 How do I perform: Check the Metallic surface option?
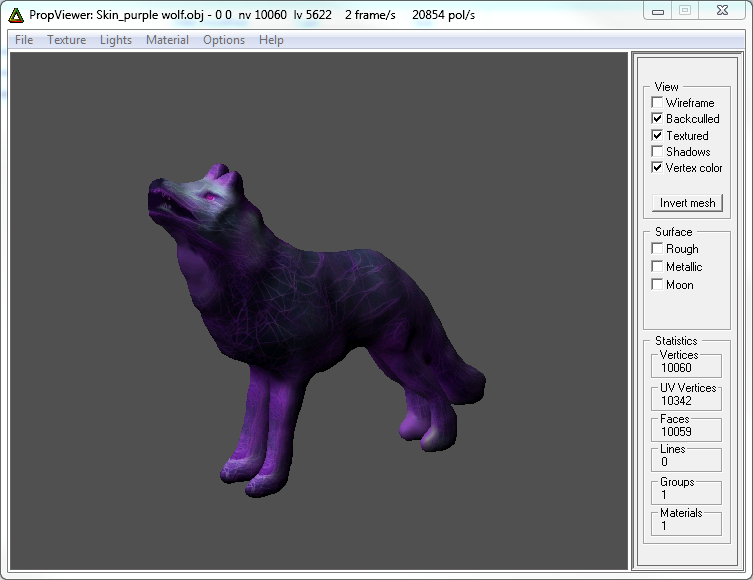click(x=657, y=267)
